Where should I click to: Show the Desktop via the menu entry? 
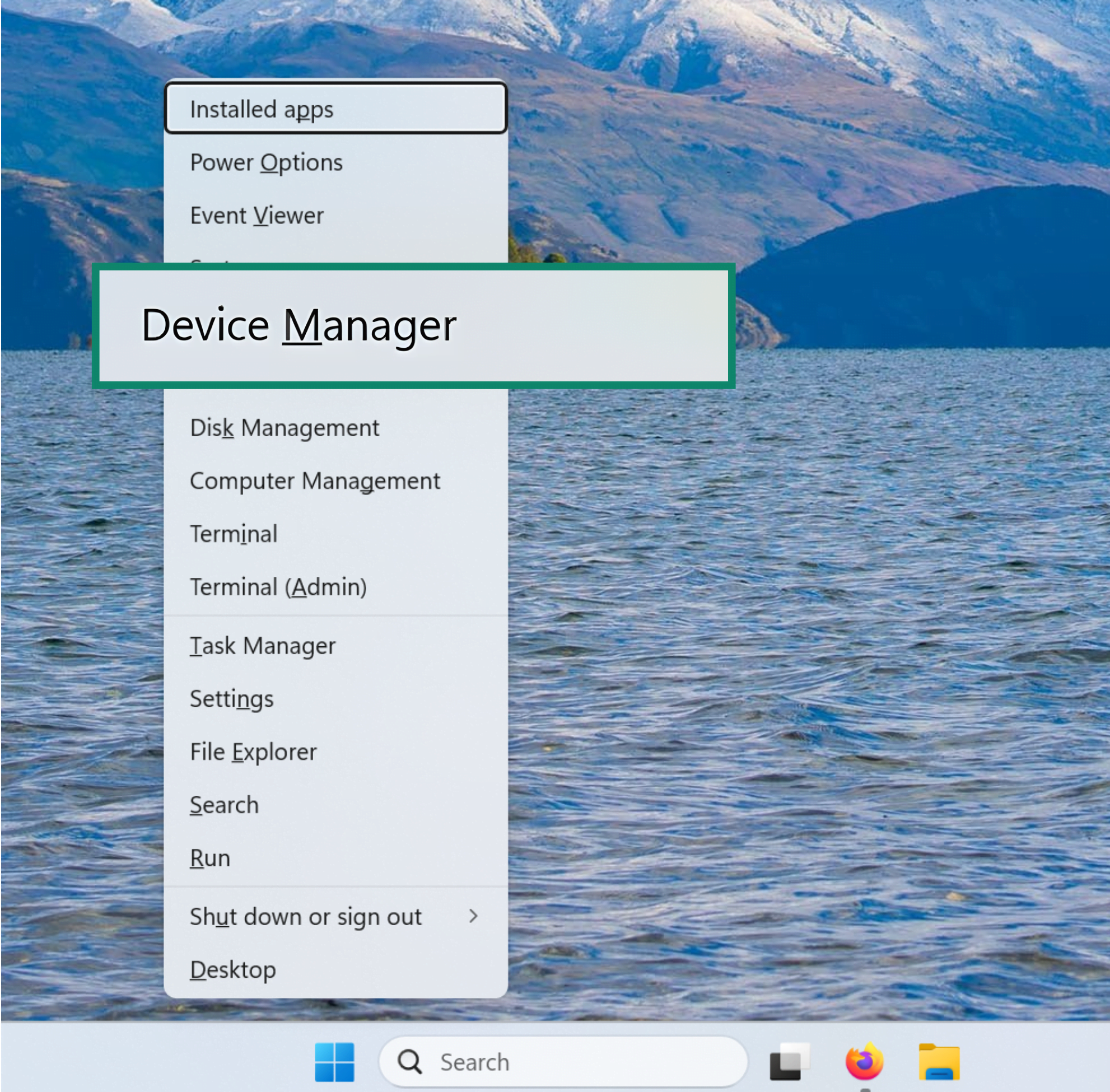233,970
